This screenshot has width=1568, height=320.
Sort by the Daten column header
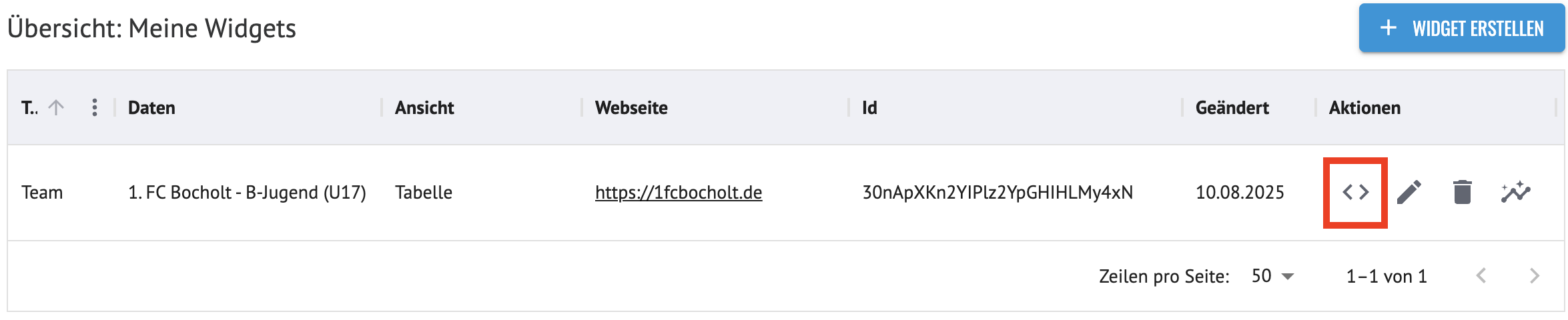click(151, 108)
